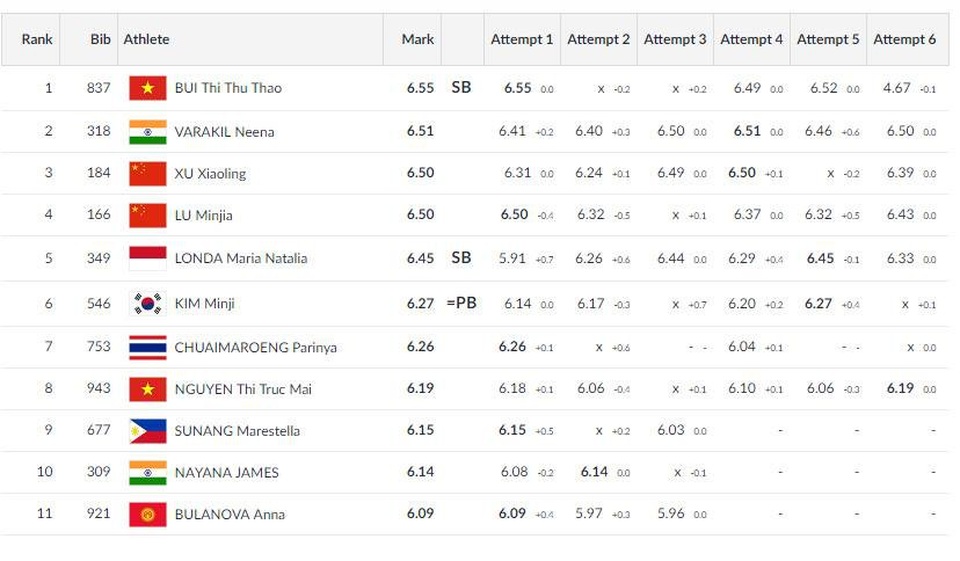The width and height of the screenshot is (960, 561).
Task: Click India flag beside NAYANA JAMES
Action: (148, 473)
